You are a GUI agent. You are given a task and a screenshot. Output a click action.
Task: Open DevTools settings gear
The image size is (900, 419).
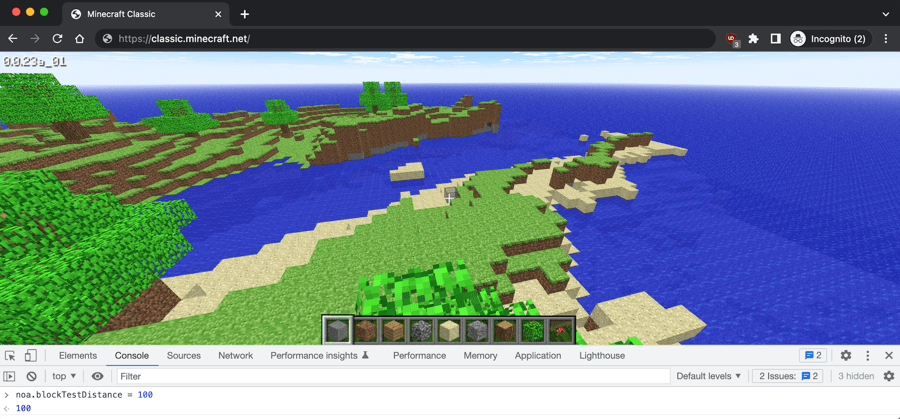tap(846, 356)
